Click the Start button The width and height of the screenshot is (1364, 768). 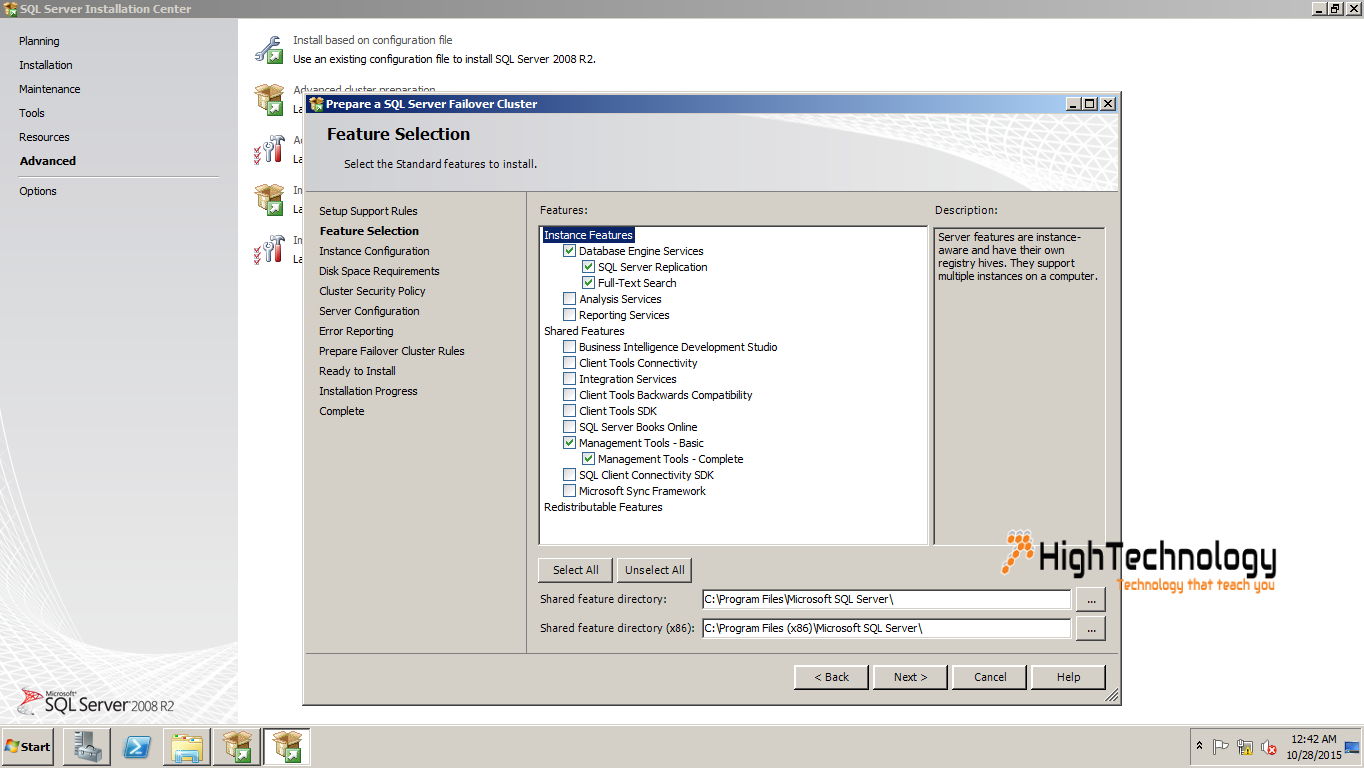tap(27, 746)
